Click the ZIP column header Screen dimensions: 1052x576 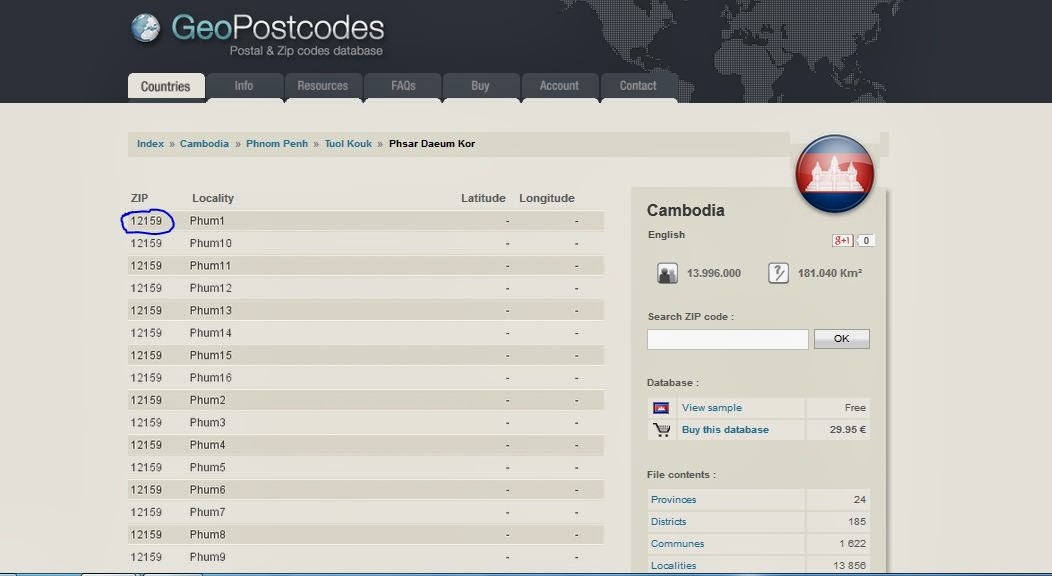tap(140, 198)
